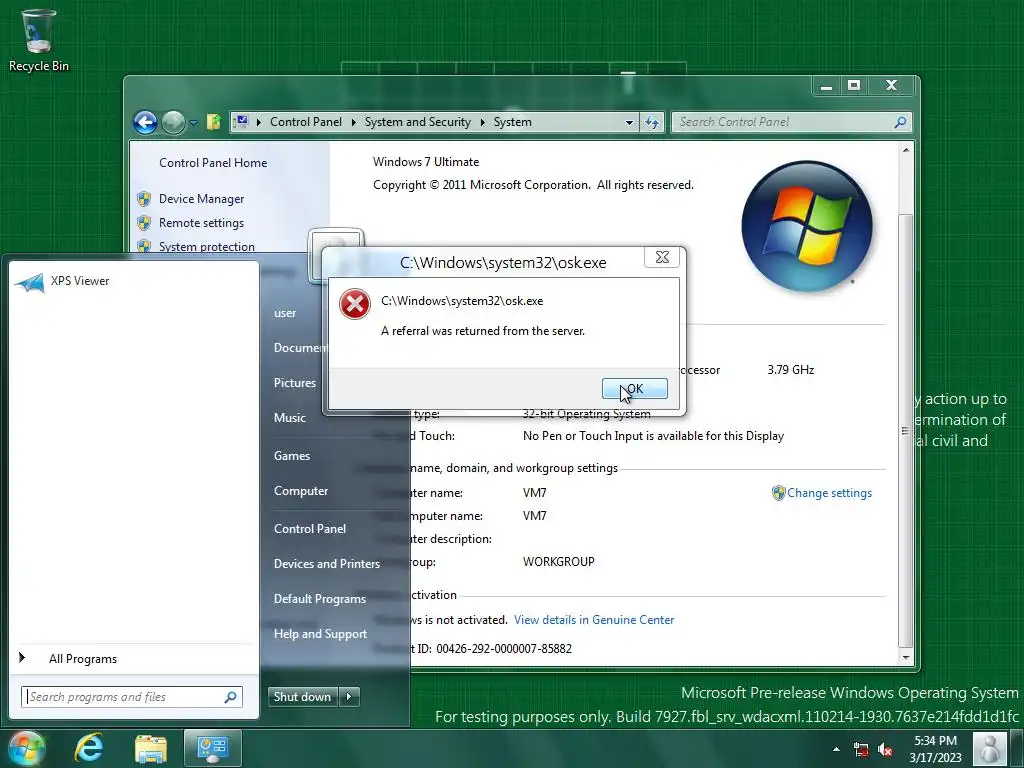Open Windows Explorer from the taskbar
Screen dimensions: 1024x768
151,749
